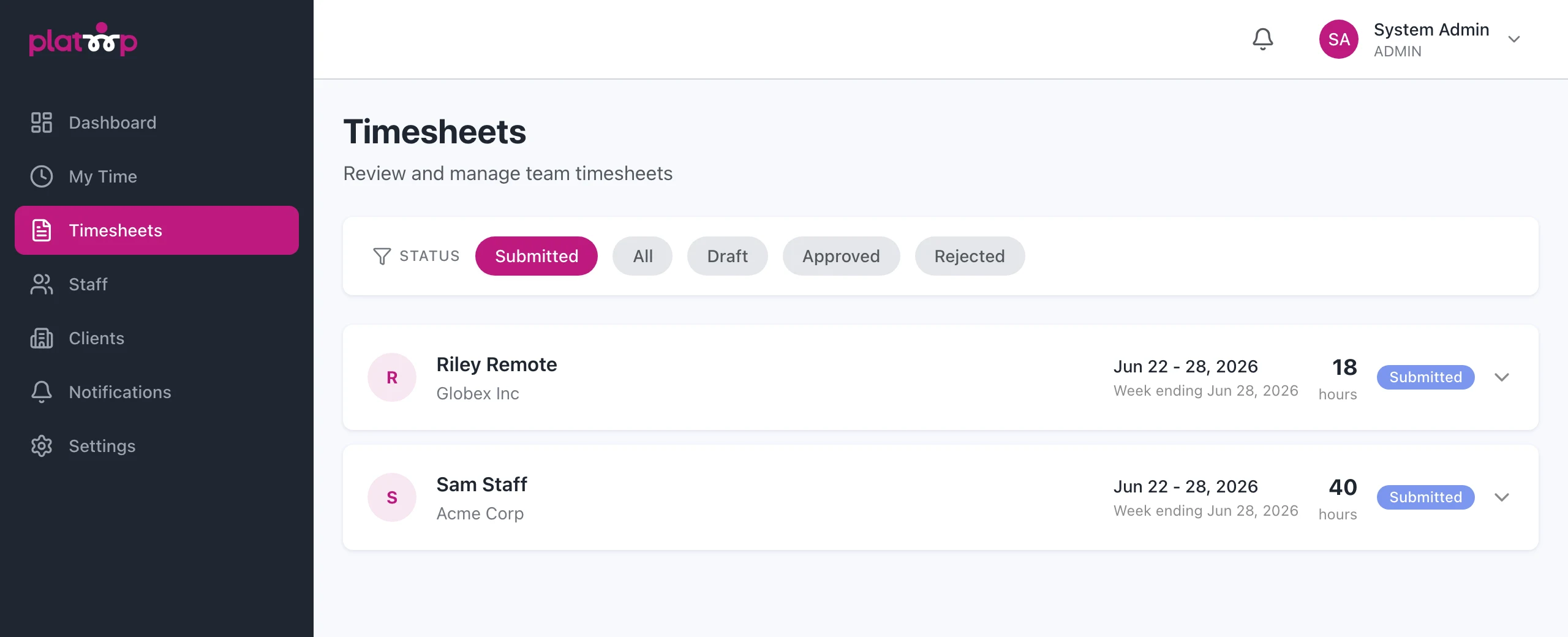Click the SA user avatar

coord(1338,39)
